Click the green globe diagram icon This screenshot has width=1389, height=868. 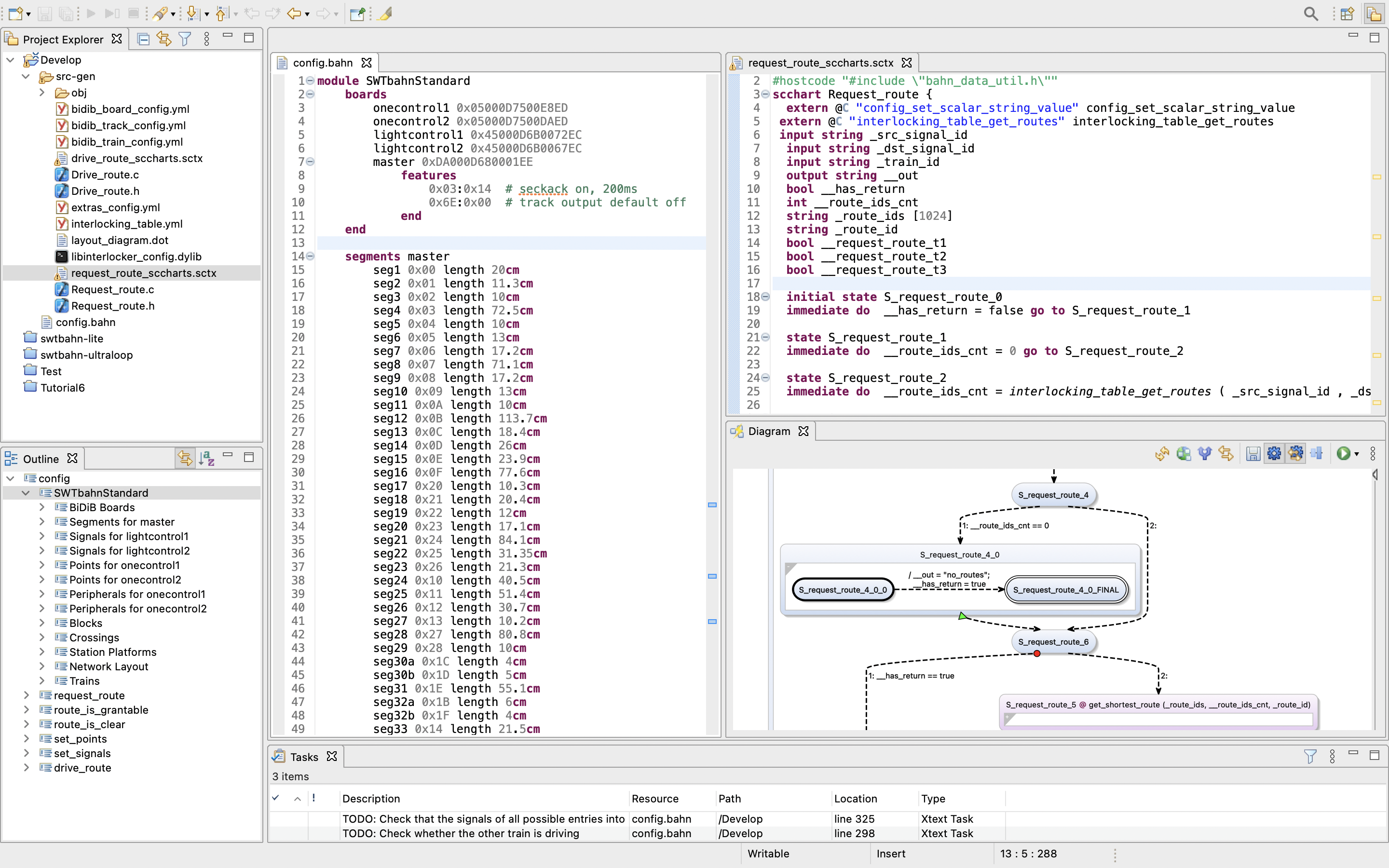coord(1184,453)
